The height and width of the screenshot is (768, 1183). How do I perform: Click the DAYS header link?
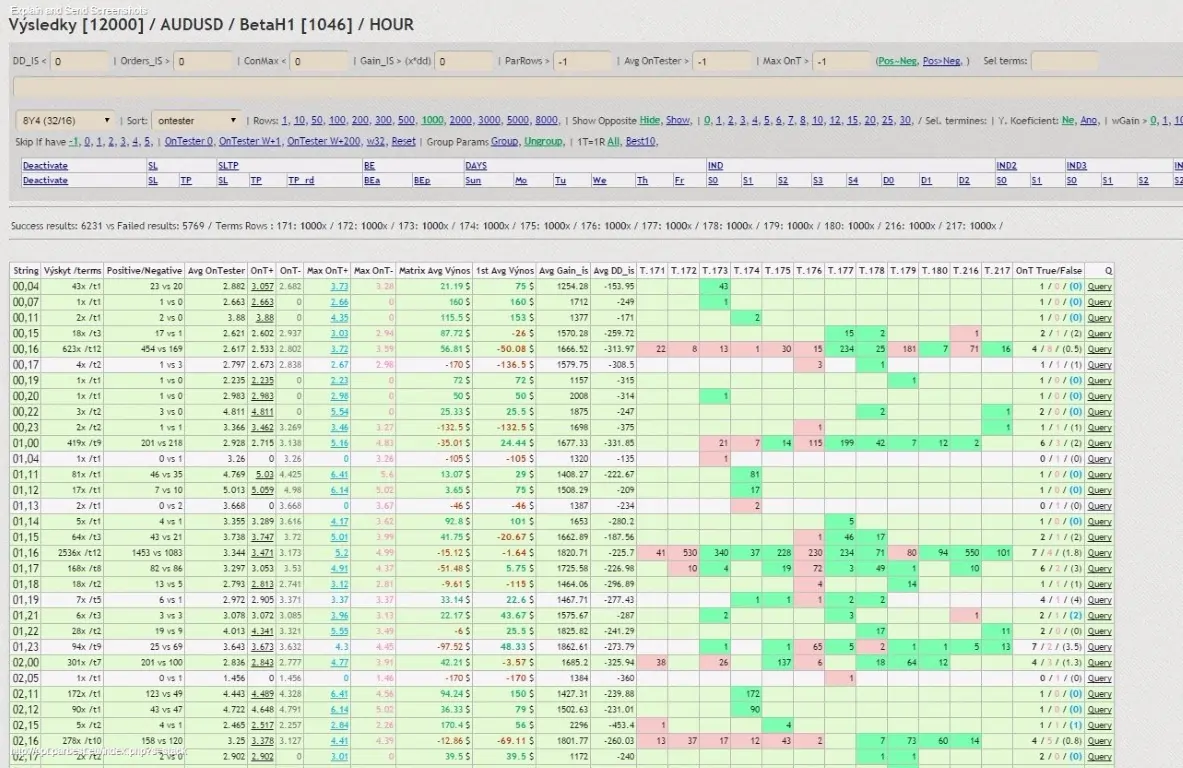click(x=475, y=166)
